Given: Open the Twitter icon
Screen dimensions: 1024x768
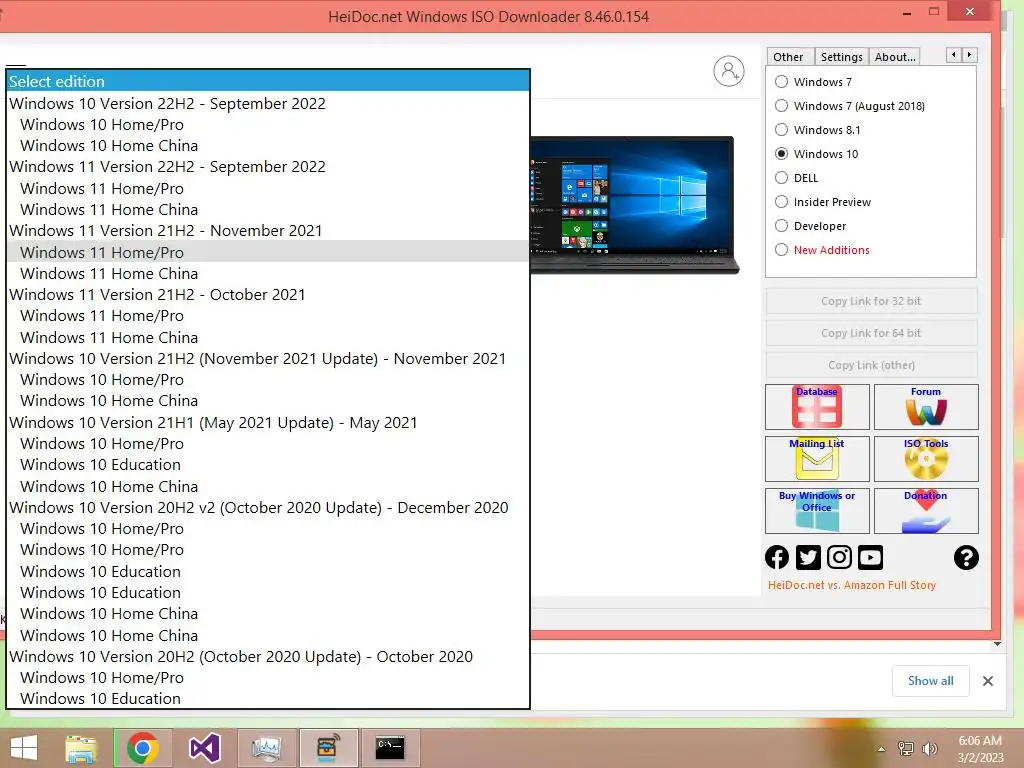Looking at the screenshot, I should pyautogui.click(x=808, y=558).
